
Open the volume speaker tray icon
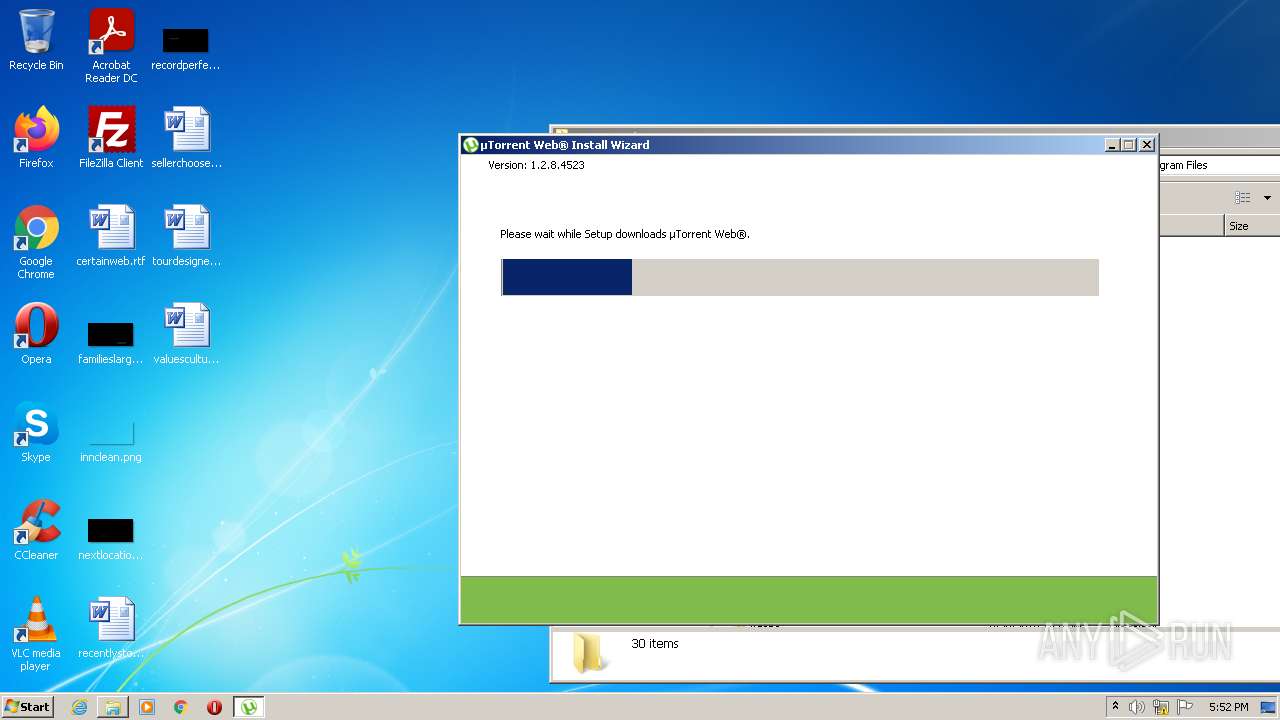point(1137,707)
